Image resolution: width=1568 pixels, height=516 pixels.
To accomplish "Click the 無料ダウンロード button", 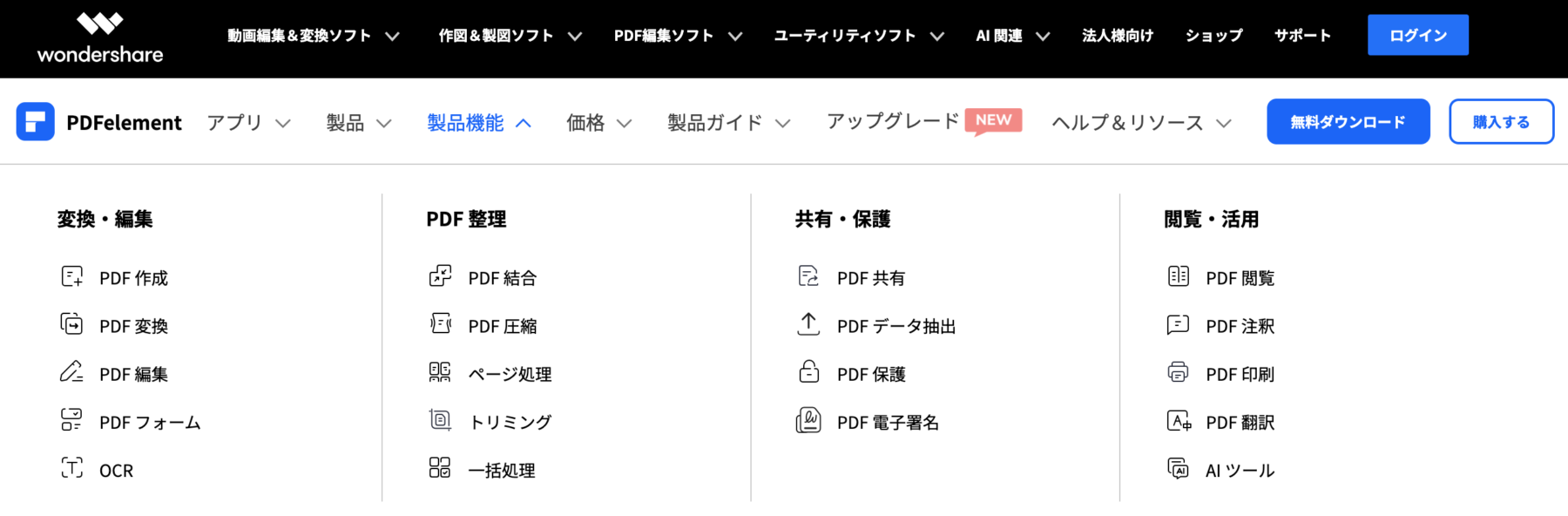I will pos(1348,122).
